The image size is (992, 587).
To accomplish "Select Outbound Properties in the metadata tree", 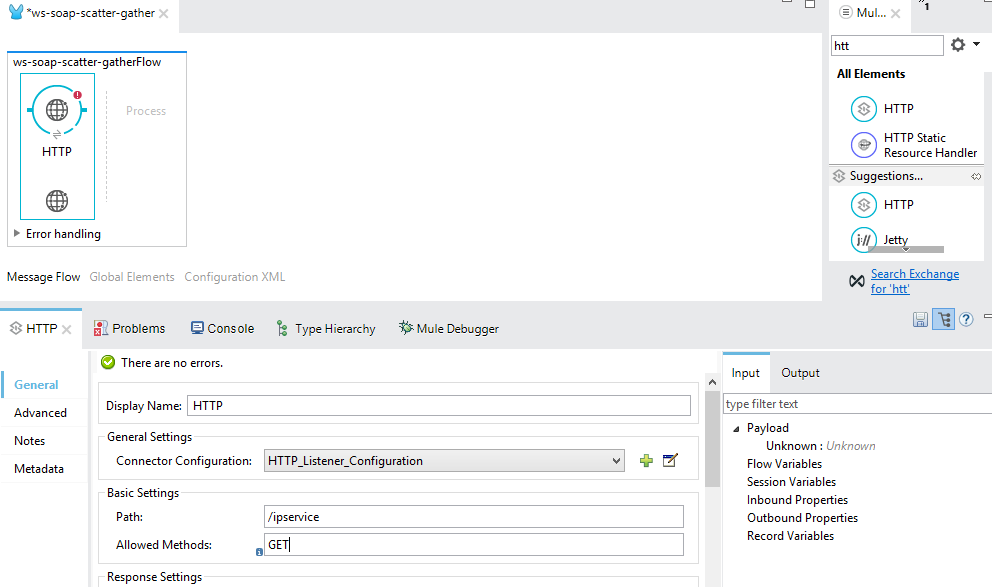I will click(802, 518).
